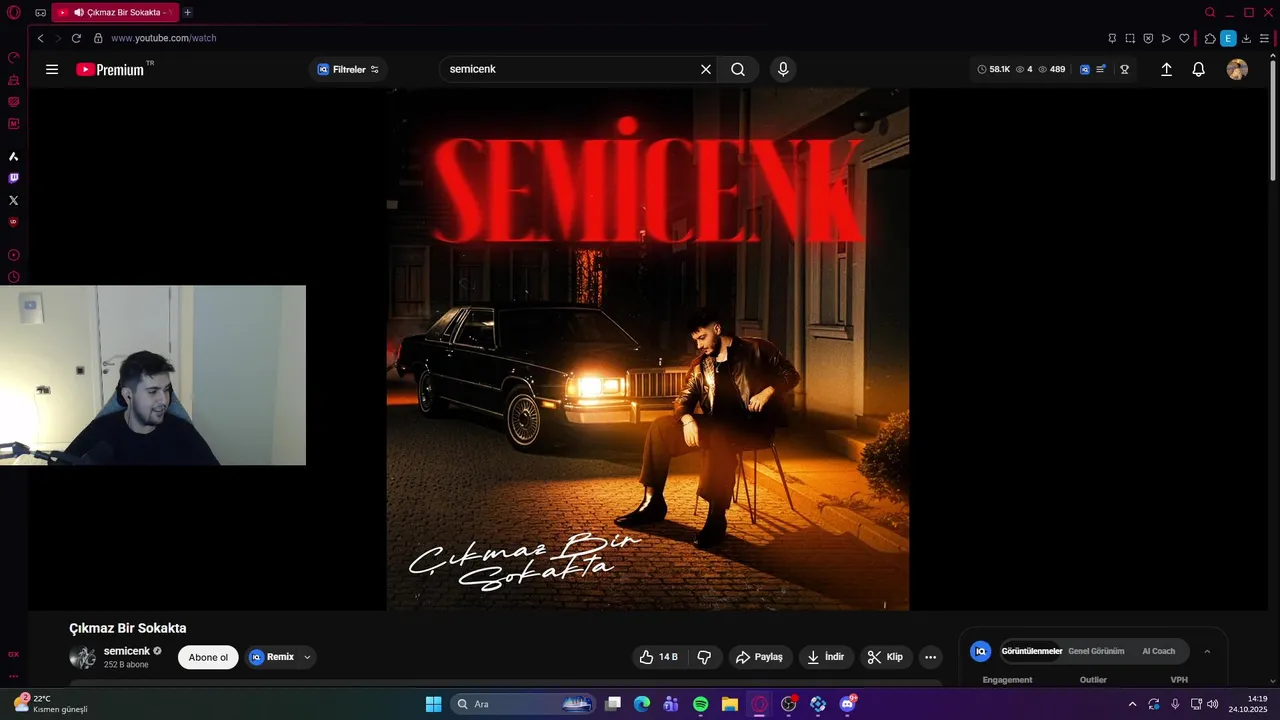Like the video (14 B)
Screen dimensions: 1280x720
point(659,657)
